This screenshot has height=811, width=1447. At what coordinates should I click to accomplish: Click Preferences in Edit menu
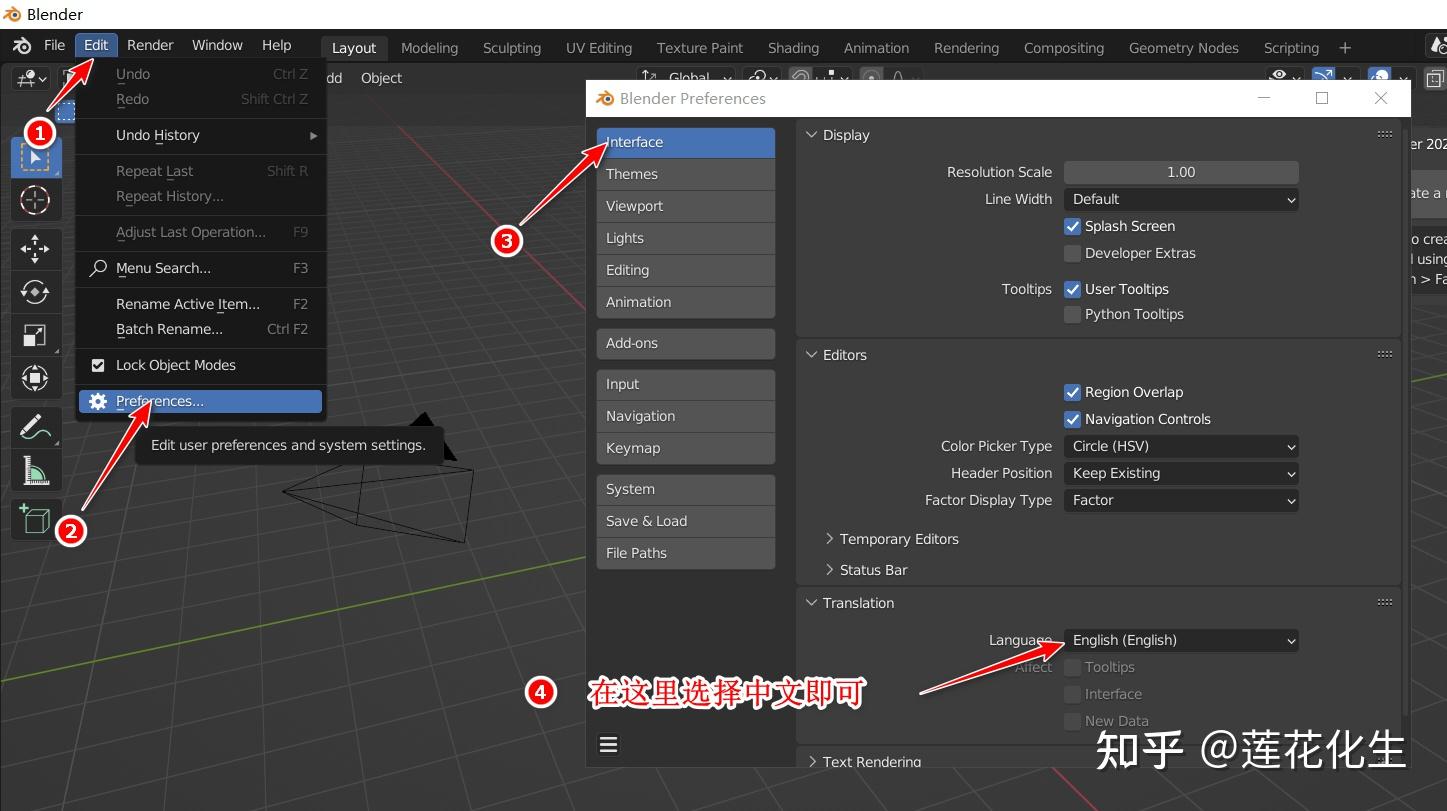point(200,401)
